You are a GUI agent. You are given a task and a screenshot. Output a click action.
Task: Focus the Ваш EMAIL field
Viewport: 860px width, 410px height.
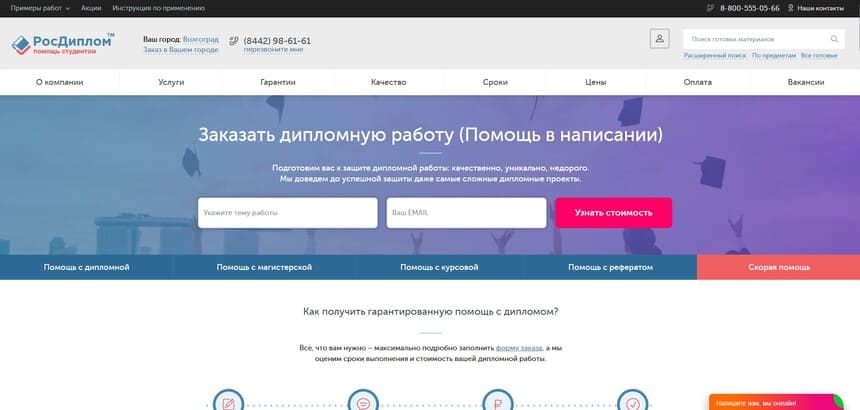(x=467, y=213)
